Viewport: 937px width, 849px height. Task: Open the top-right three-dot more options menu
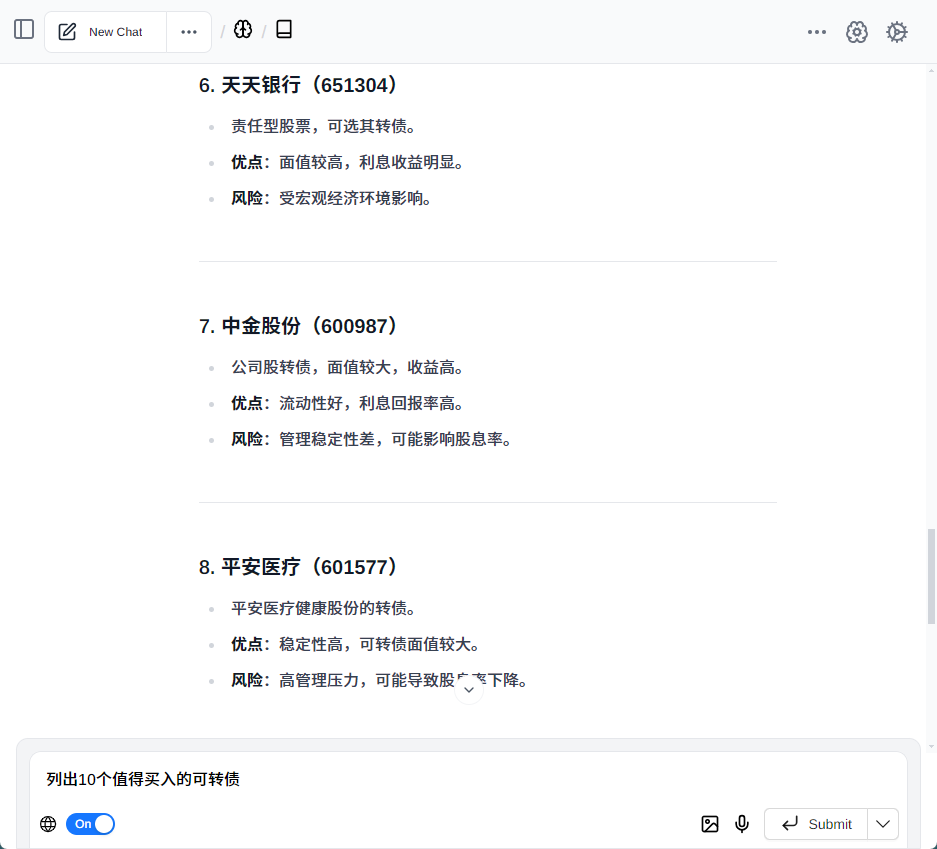point(816,32)
